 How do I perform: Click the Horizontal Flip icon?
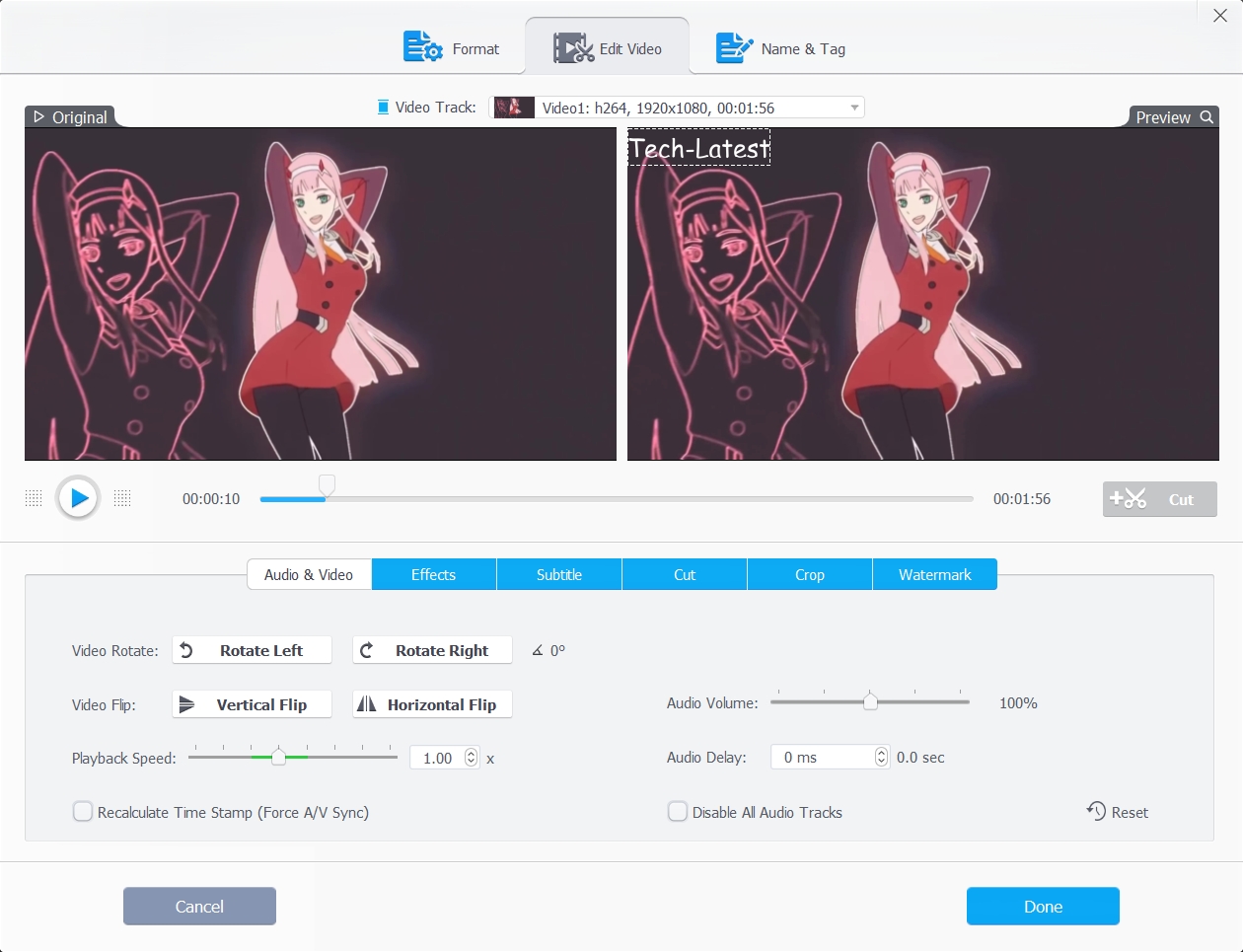pyautogui.click(x=367, y=704)
